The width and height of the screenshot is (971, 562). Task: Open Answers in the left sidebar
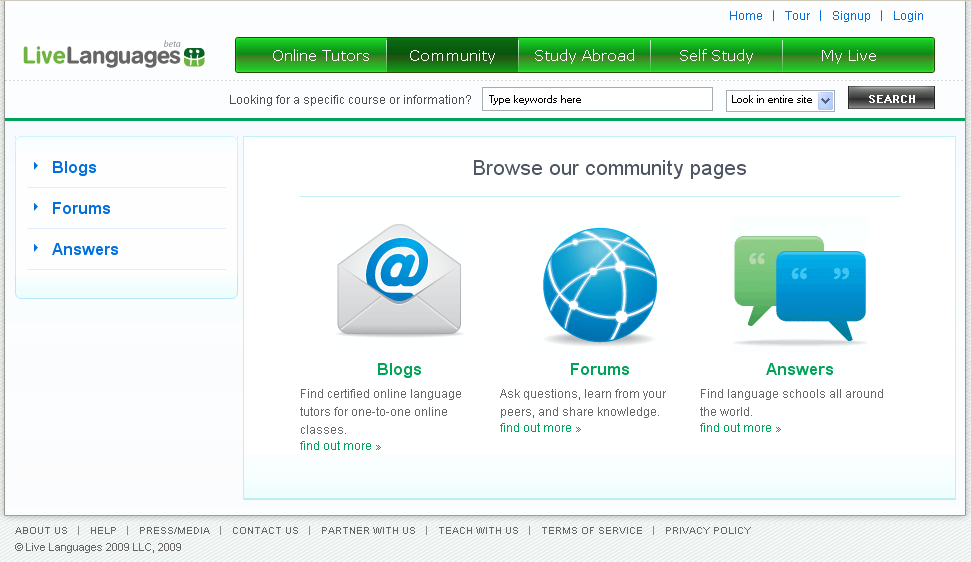pyautogui.click(x=85, y=250)
